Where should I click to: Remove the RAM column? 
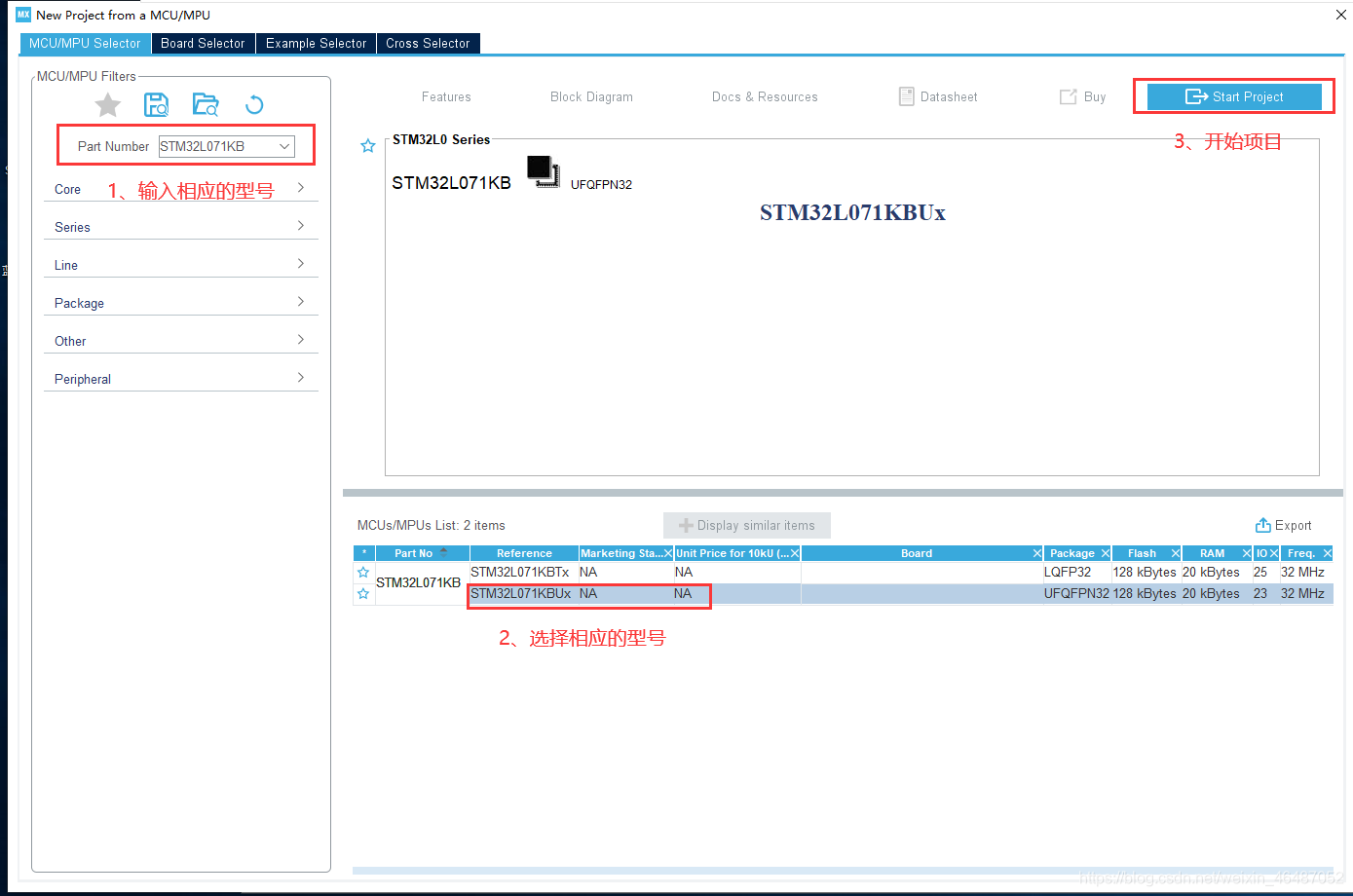pyautogui.click(x=1247, y=553)
